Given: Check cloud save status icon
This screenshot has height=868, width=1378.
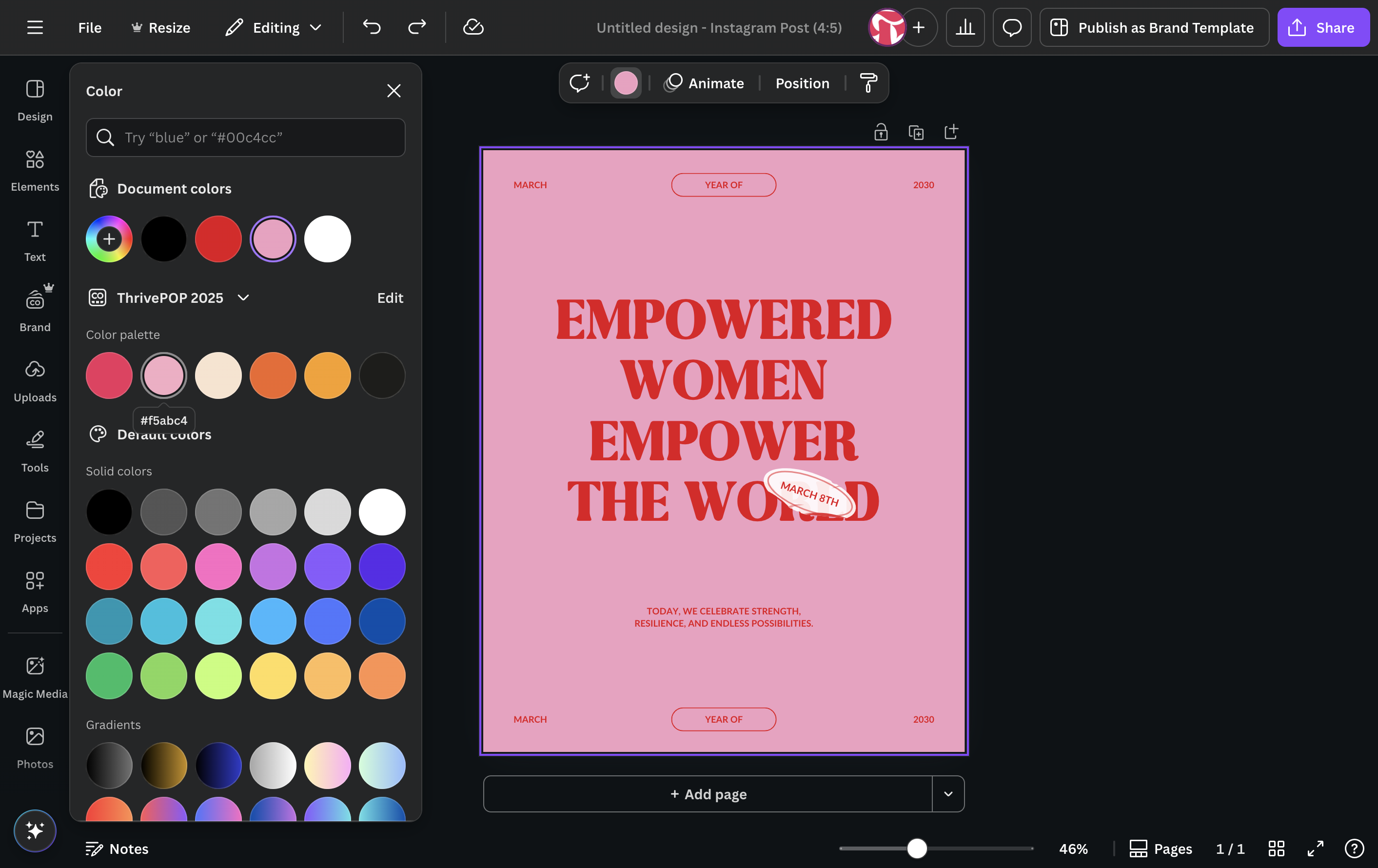Looking at the screenshot, I should tap(473, 27).
